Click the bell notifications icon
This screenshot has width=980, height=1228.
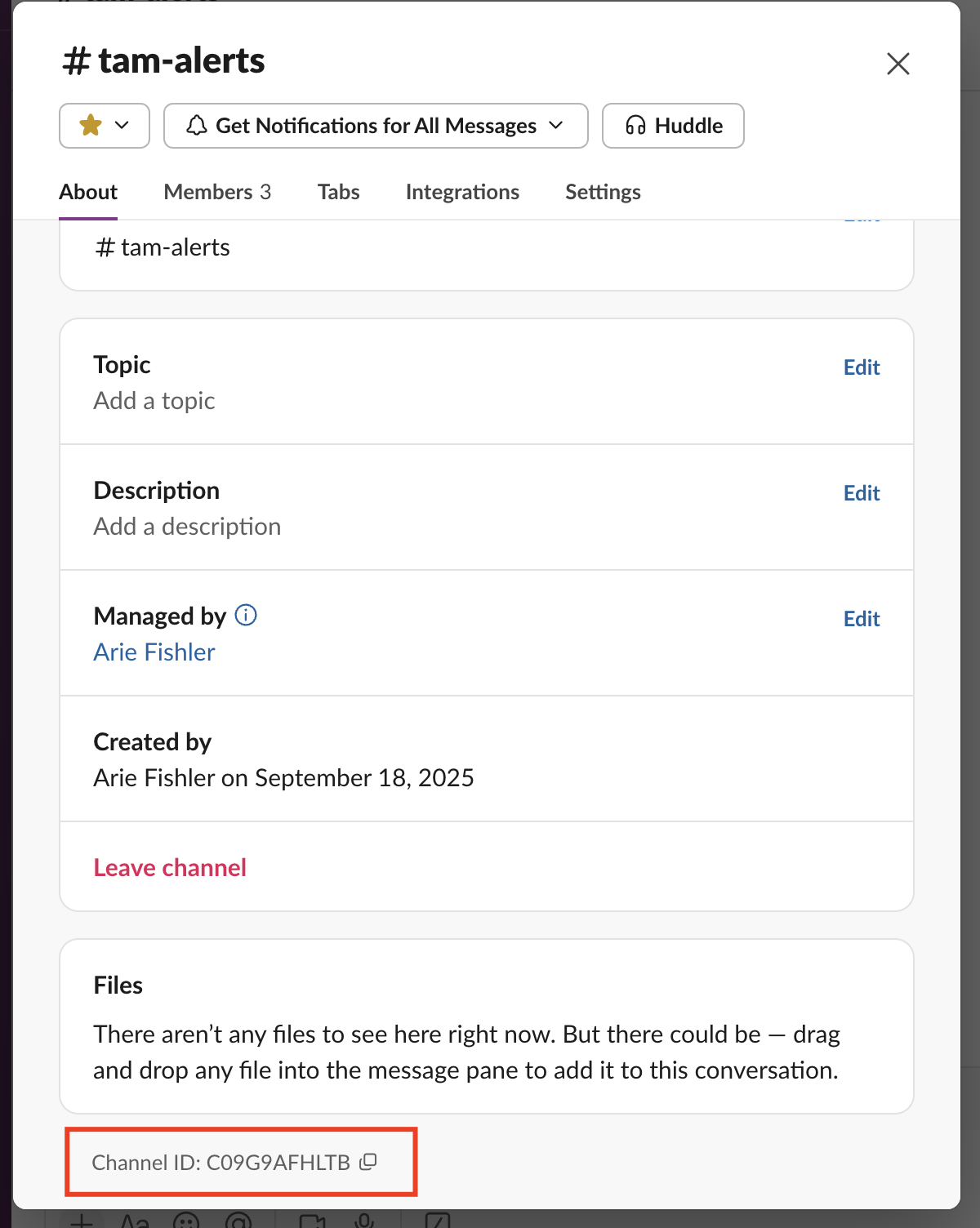pyautogui.click(x=196, y=126)
